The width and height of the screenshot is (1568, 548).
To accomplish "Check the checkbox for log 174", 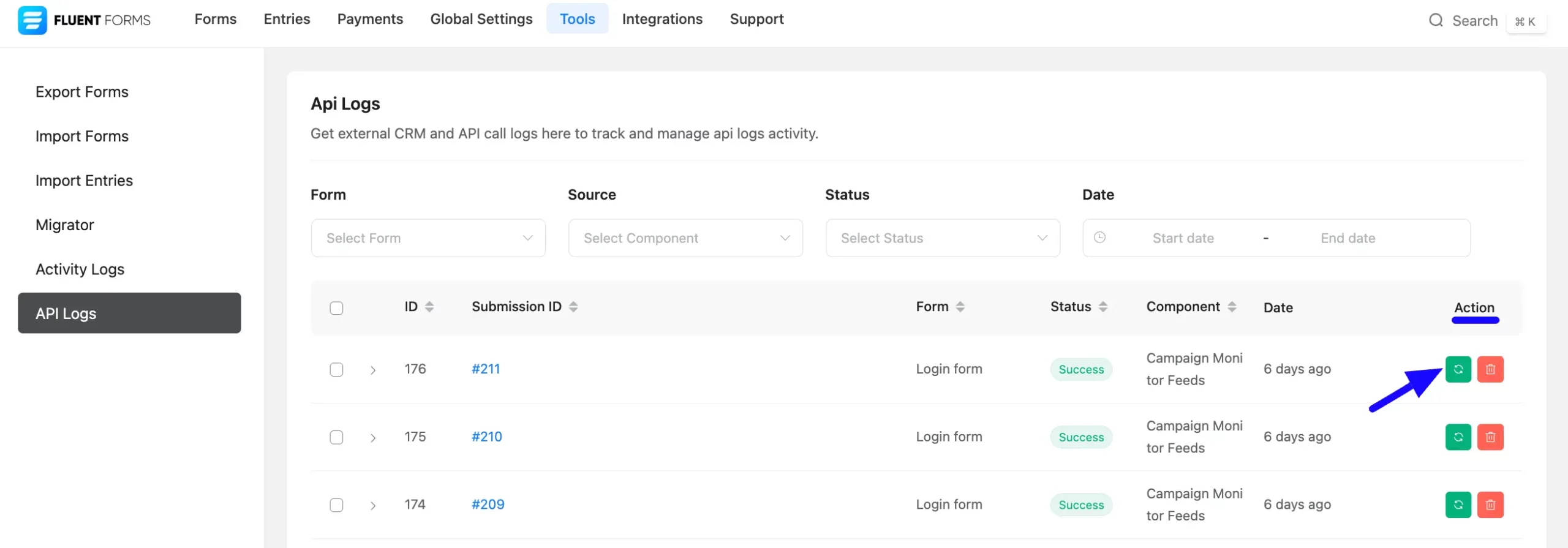I will (336, 505).
